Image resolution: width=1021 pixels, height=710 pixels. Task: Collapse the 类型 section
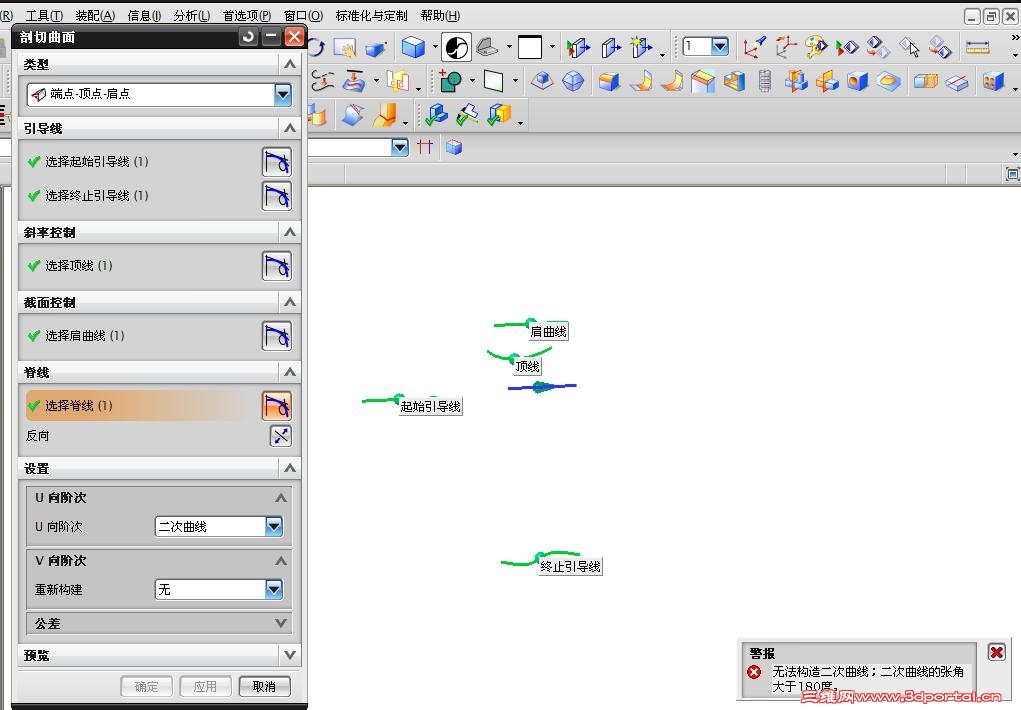click(x=290, y=64)
